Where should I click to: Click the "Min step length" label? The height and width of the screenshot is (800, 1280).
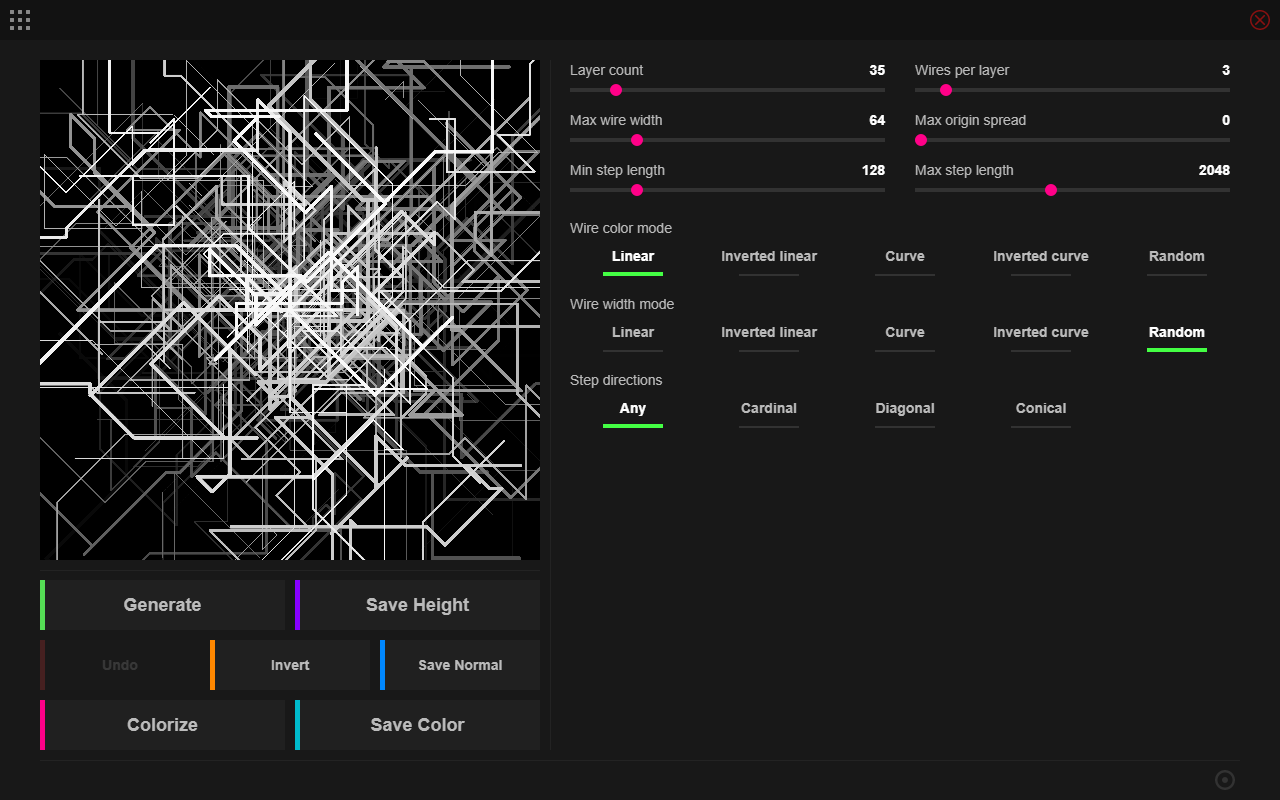tap(617, 170)
